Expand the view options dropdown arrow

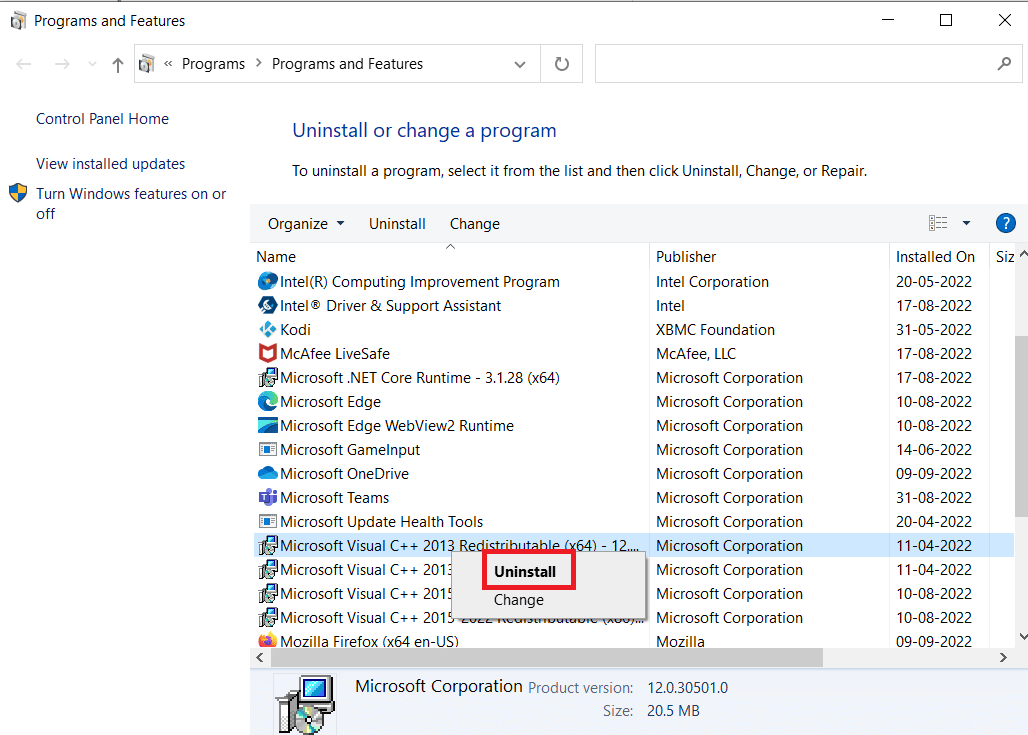tap(966, 223)
